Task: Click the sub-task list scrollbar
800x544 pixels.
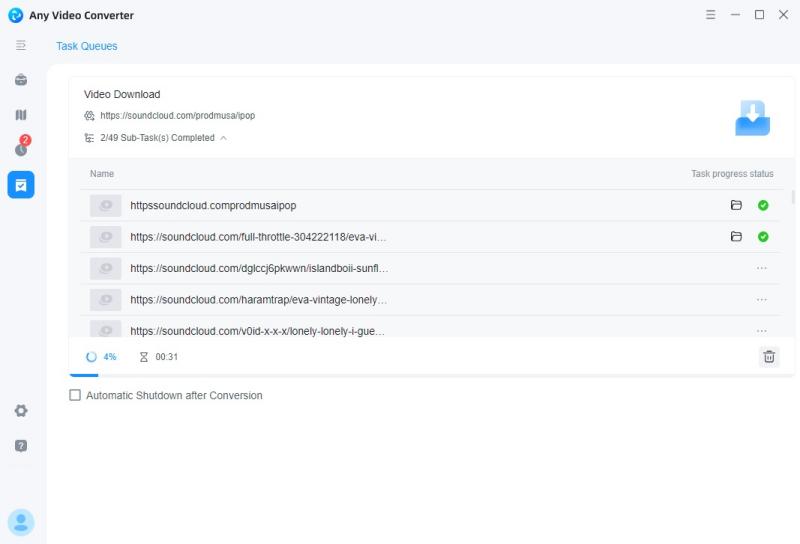Action: click(x=793, y=197)
